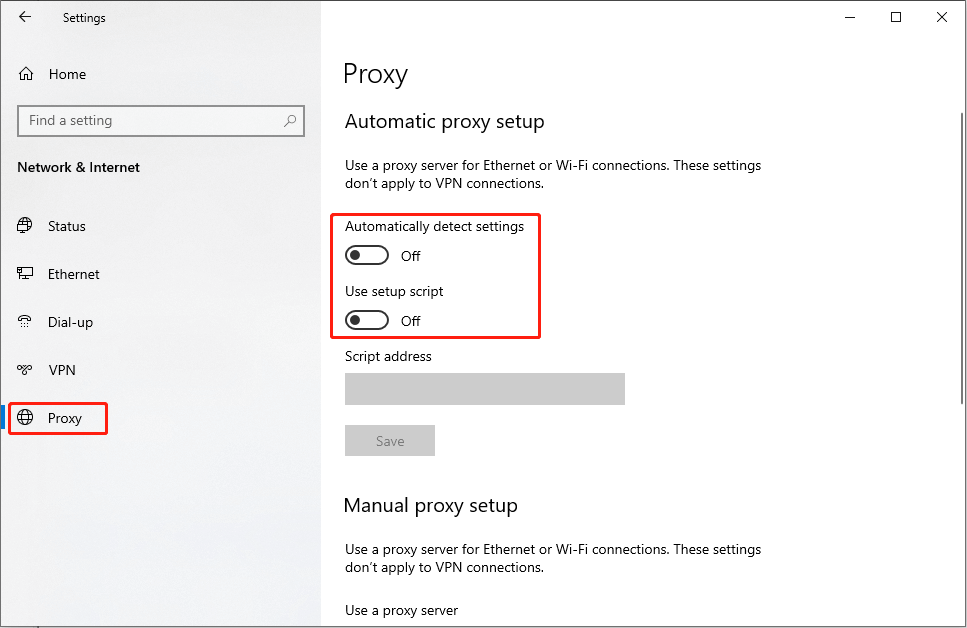Screen dimensions: 967x628
Task: Click the back arrow
Action: click(x=25, y=17)
